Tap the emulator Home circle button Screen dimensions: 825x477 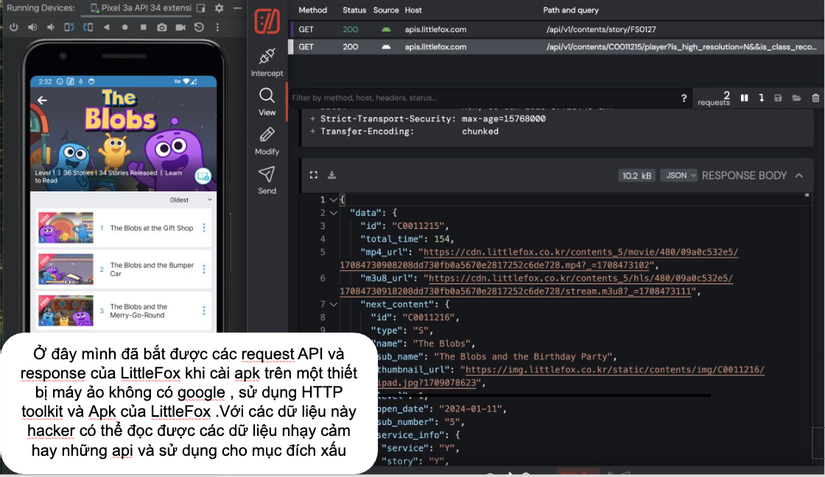[125, 27]
